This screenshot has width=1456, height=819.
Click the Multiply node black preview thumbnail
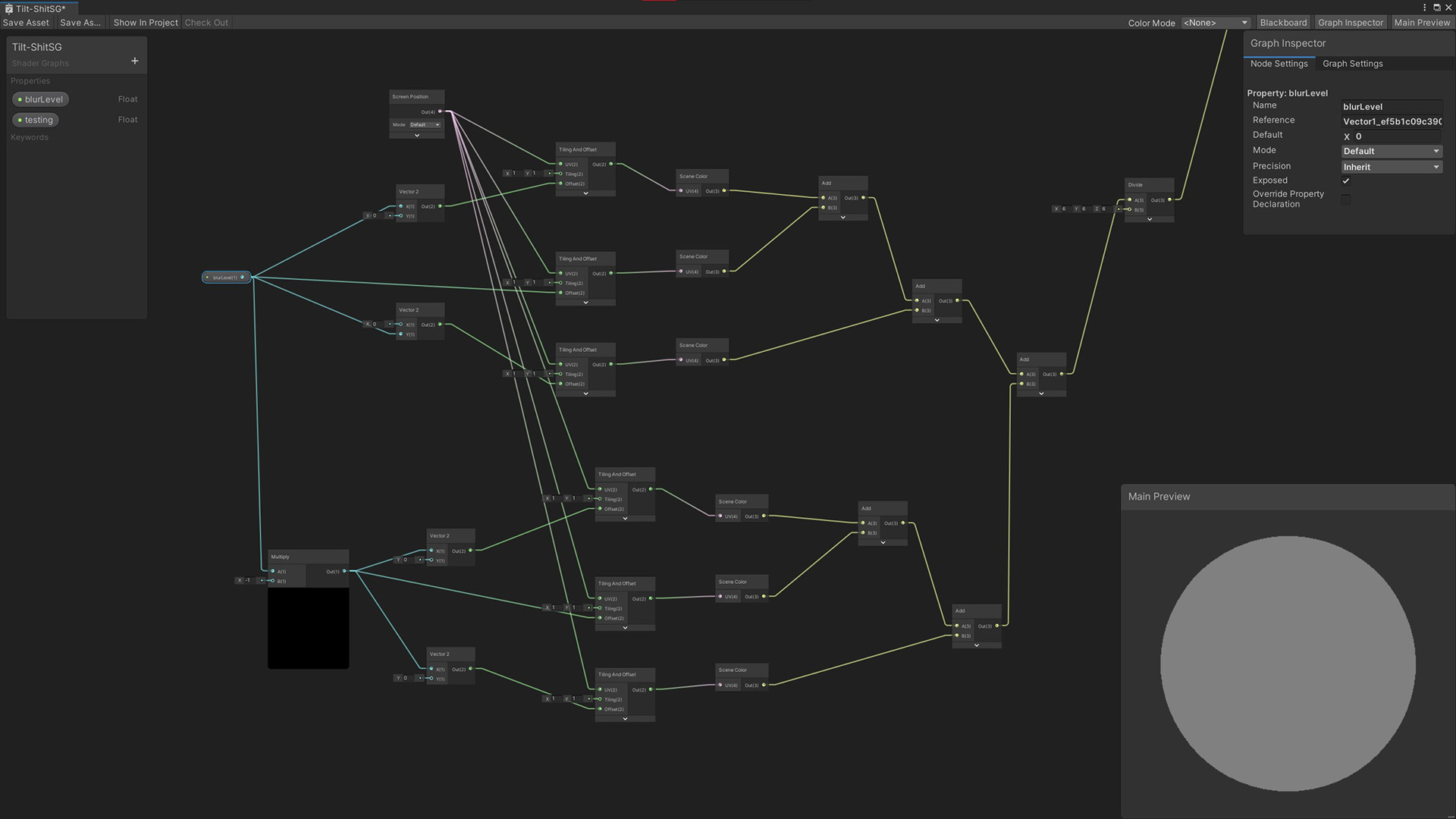(309, 628)
